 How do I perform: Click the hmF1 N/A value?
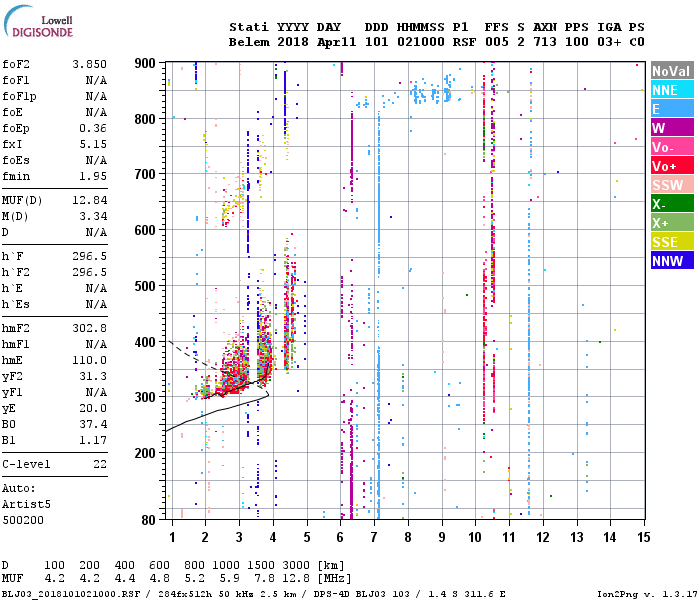96,345
